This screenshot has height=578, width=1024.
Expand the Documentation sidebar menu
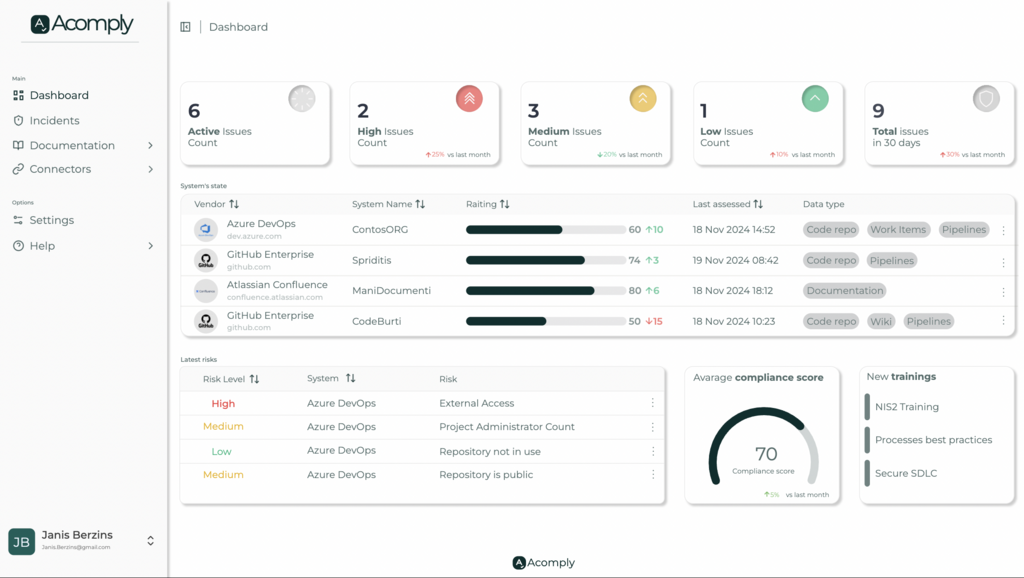tap(150, 146)
